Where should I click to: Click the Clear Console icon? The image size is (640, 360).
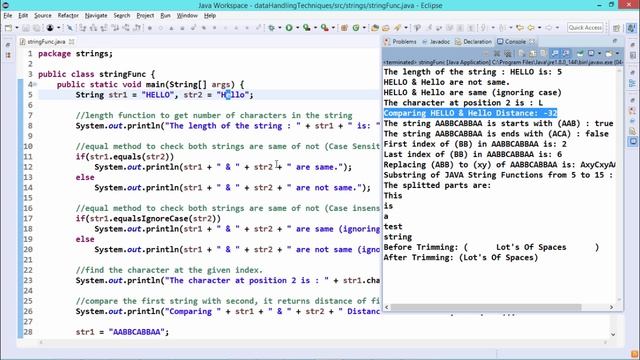pyautogui.click(x=522, y=53)
